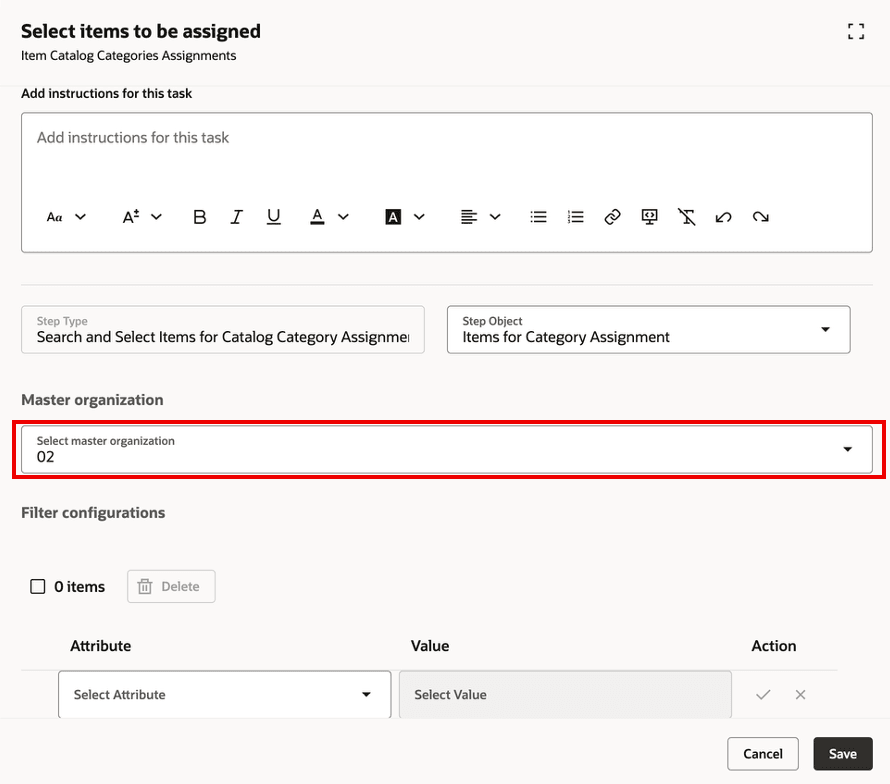Image resolution: width=890 pixels, height=784 pixels.
Task: Undo the last editing action
Action: click(x=723, y=217)
